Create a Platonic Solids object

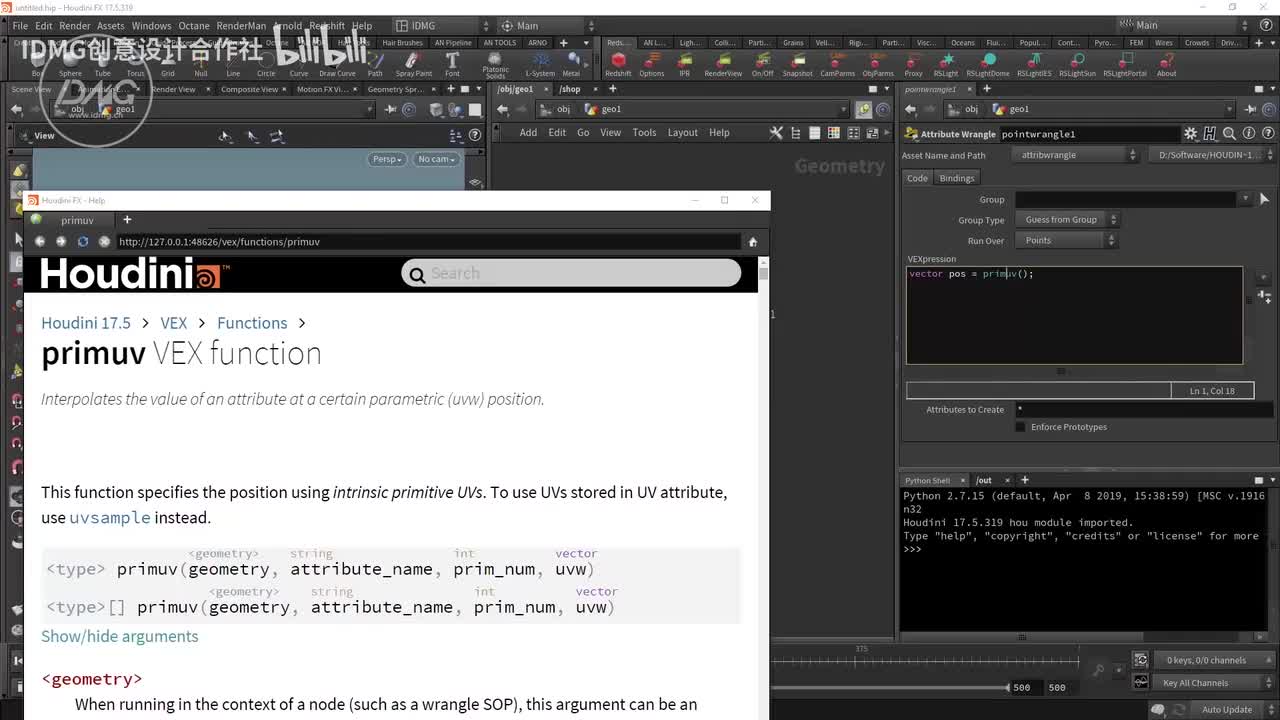point(495,66)
